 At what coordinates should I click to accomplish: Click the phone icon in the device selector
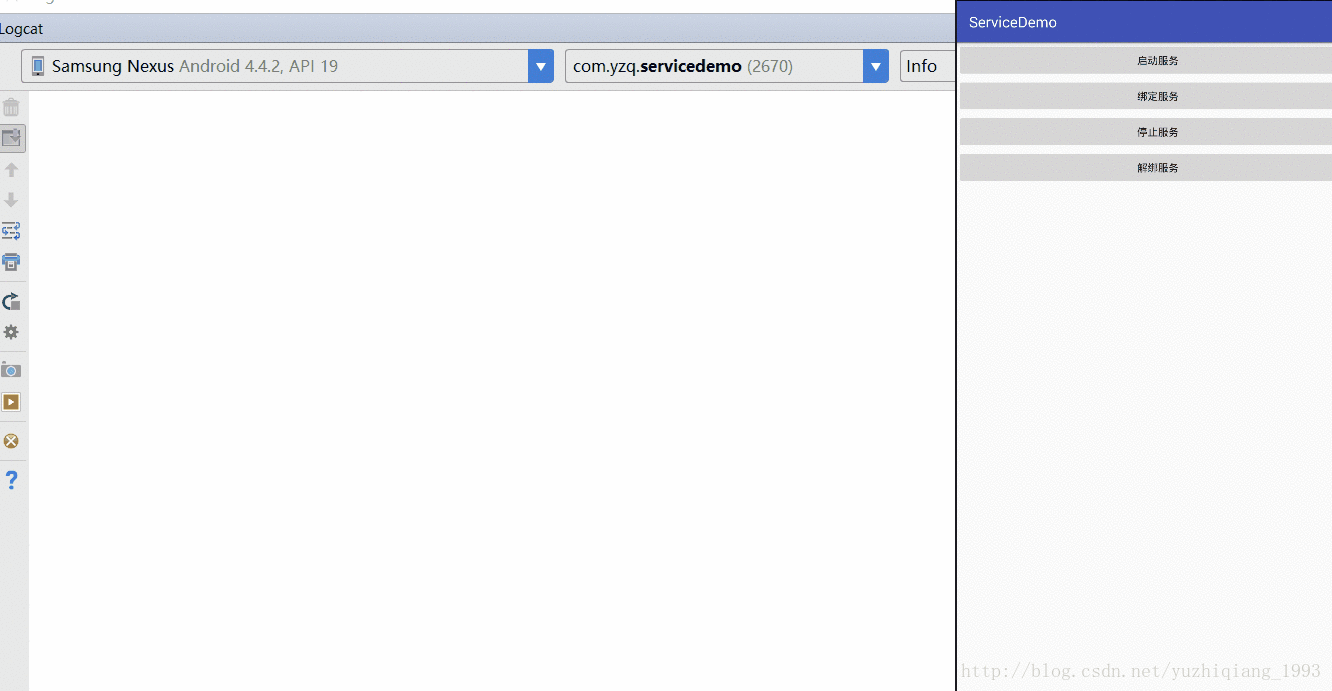[x=38, y=66]
